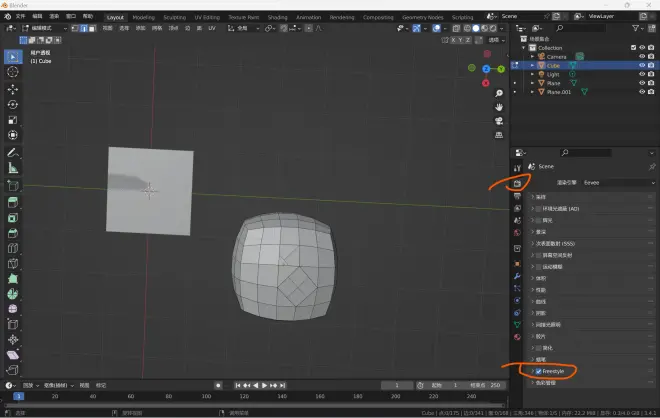The height and width of the screenshot is (418, 660).
Task: Select the Extrude Region tool
Action: pos(13,202)
